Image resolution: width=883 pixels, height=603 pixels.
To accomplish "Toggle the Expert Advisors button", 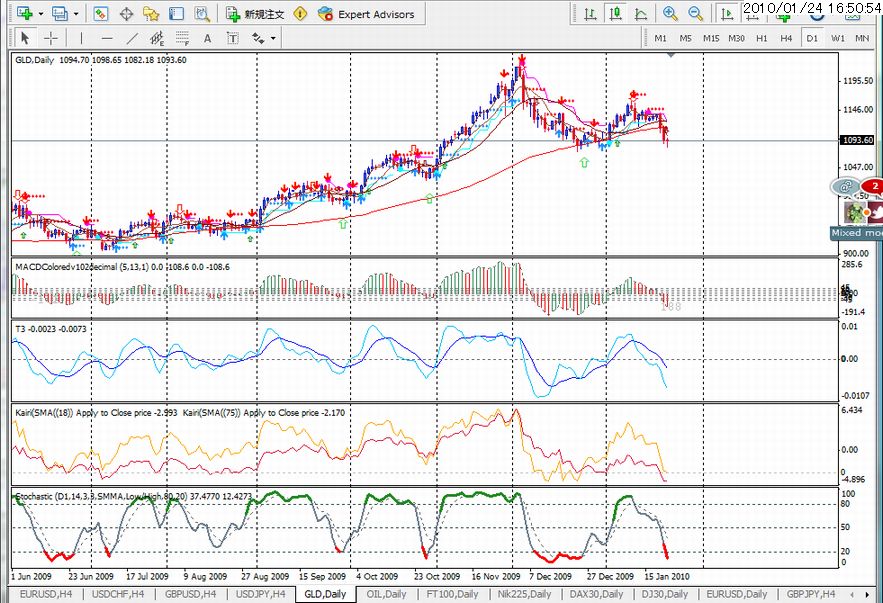I will point(367,14).
